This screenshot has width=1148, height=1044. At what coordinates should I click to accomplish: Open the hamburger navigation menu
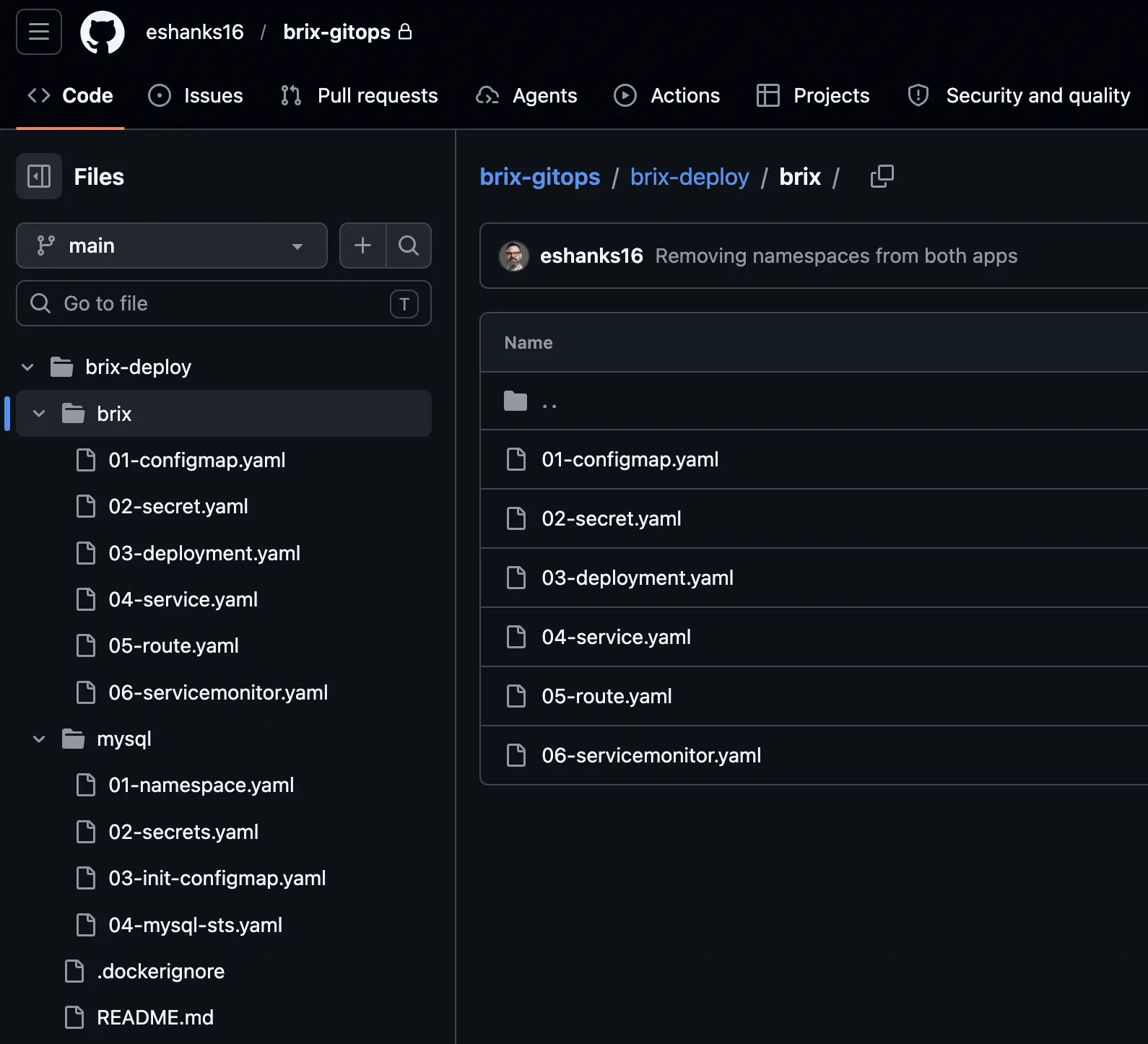coord(39,32)
